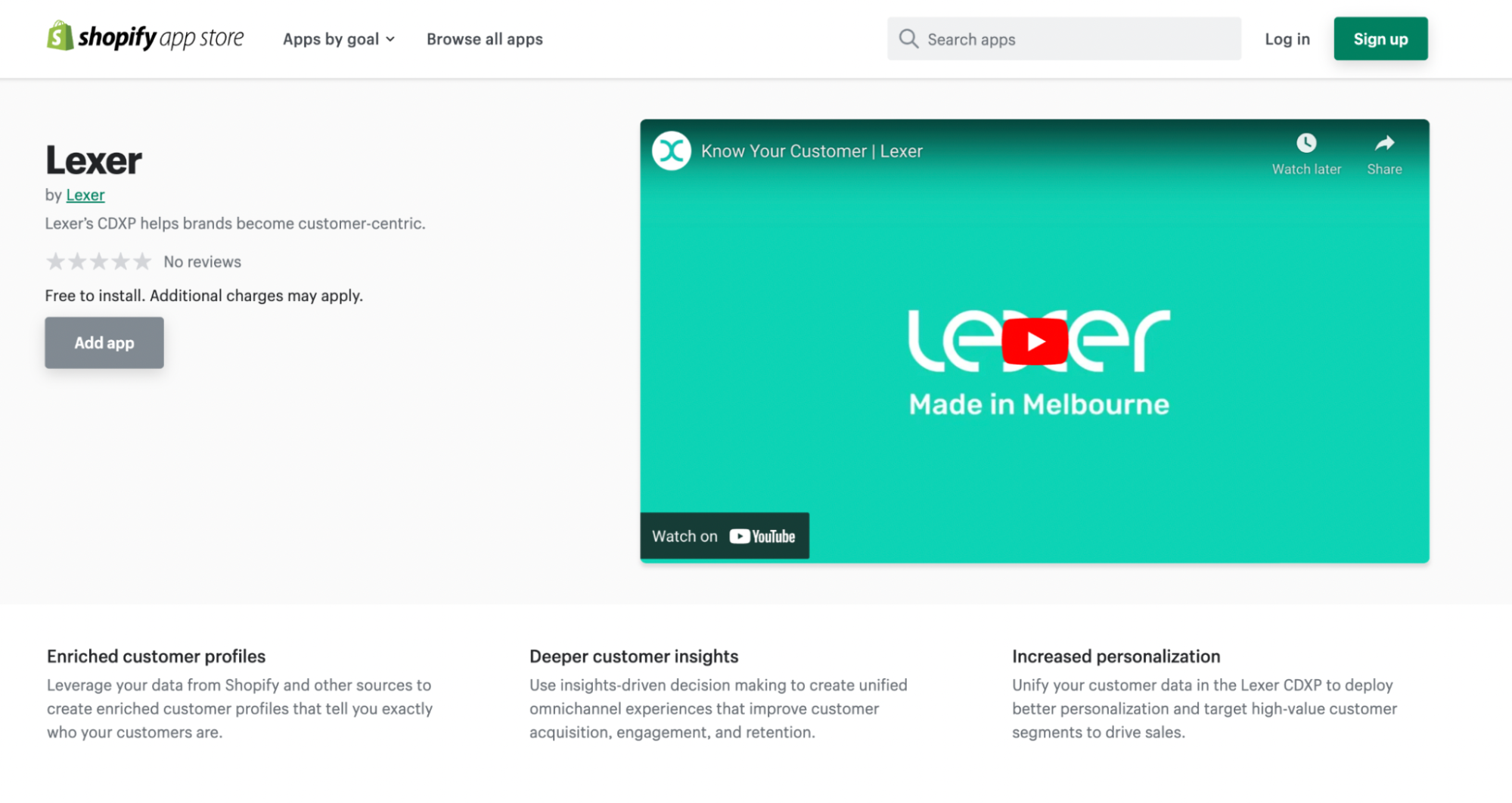Focus the Search apps field
1512x803 pixels.
coord(1064,39)
